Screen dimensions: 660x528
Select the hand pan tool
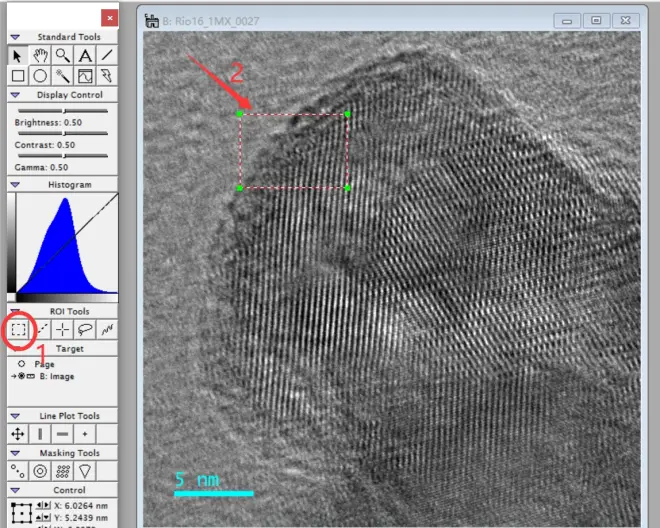40,56
